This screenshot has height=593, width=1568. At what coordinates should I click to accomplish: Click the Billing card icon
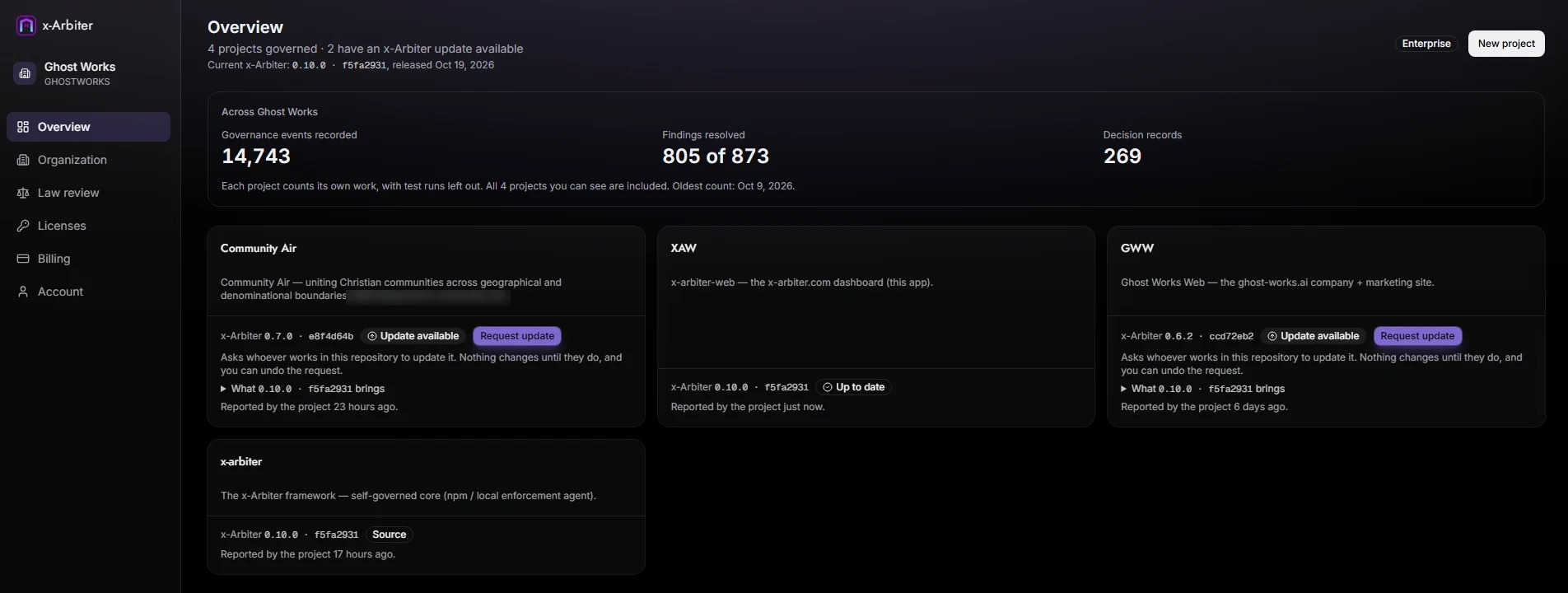[23, 259]
